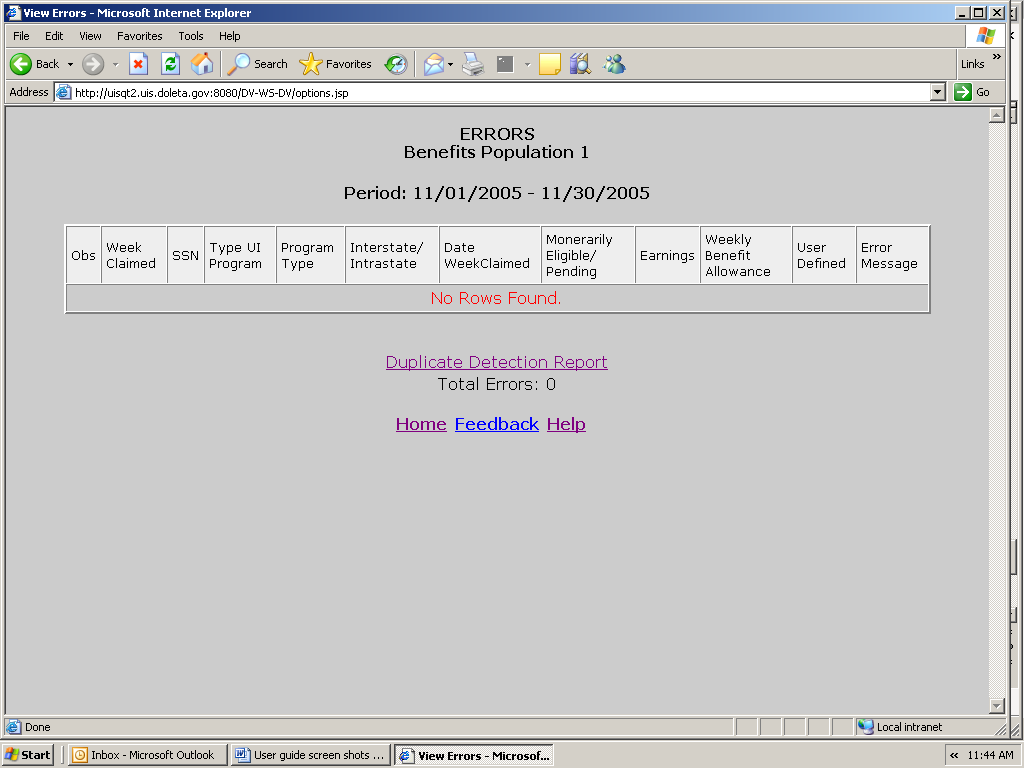Open History clock icon

pyautogui.click(x=396, y=64)
